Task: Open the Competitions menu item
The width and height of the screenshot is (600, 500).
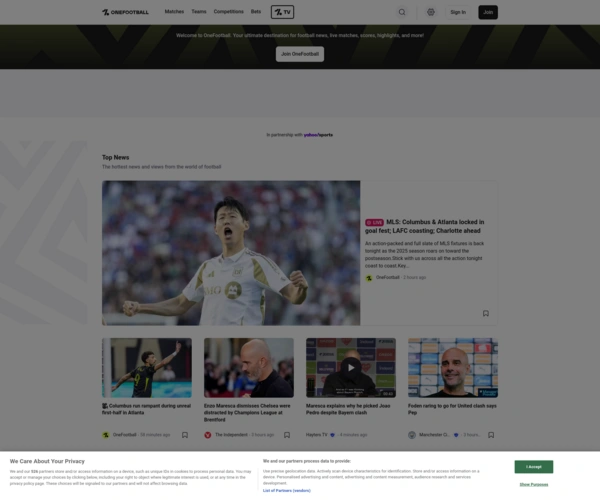Action: (228, 12)
